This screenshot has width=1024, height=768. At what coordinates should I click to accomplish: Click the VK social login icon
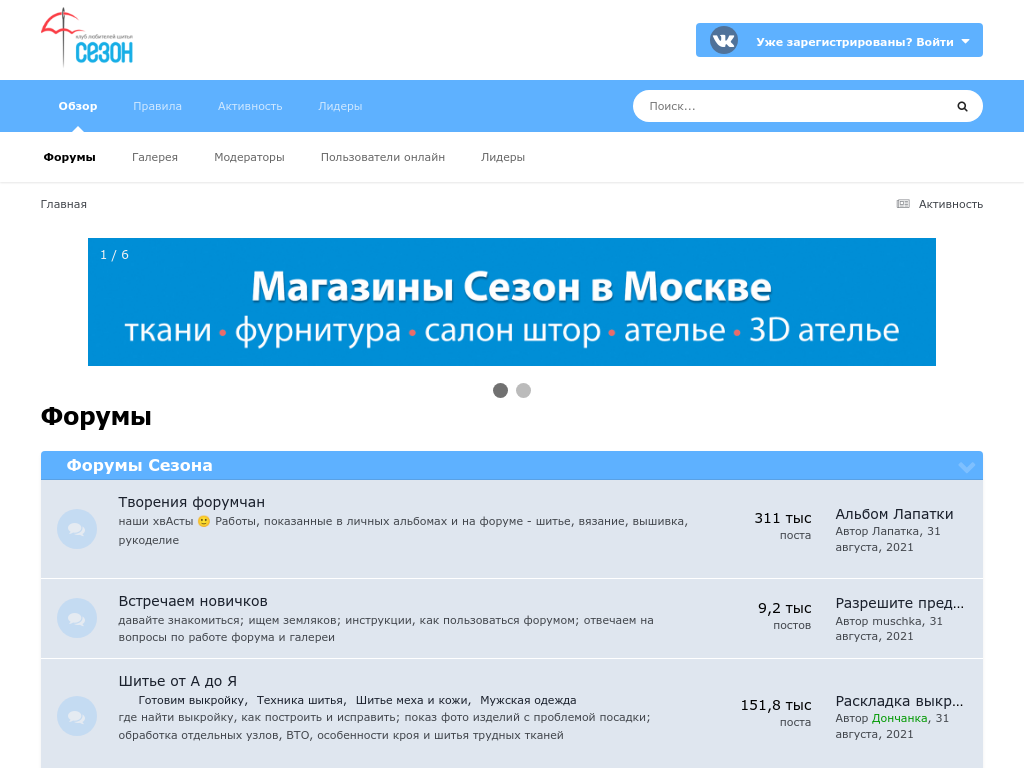[x=723, y=41]
